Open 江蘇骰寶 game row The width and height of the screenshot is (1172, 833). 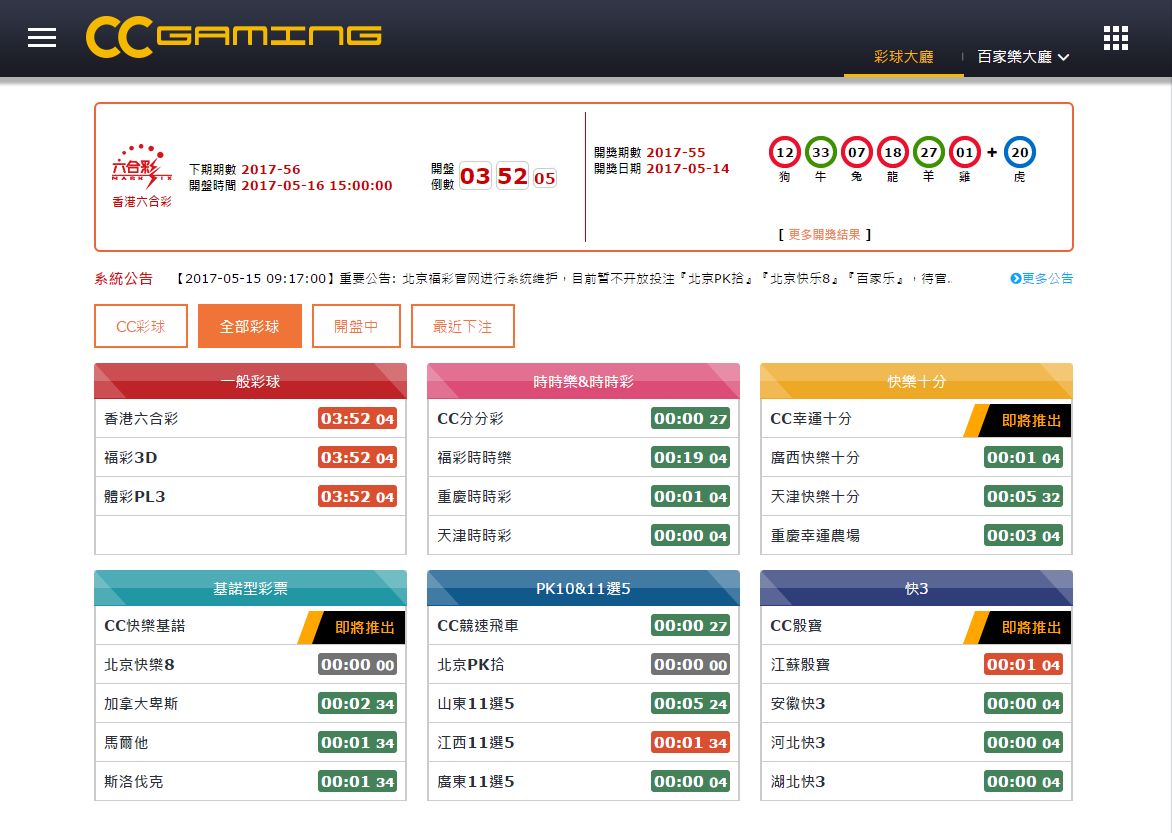[x=916, y=665]
